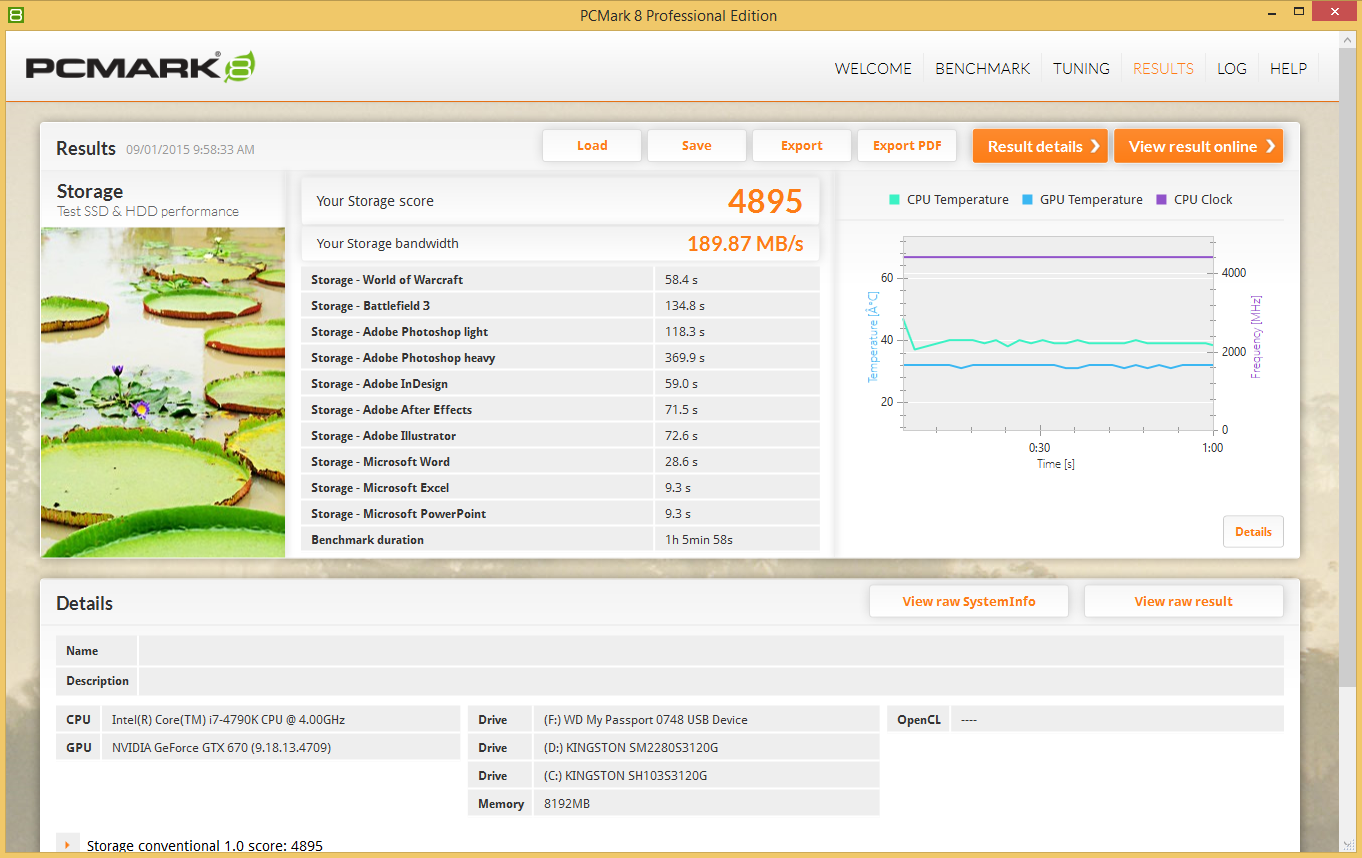The width and height of the screenshot is (1362, 858).
Task: Click the Load button
Action: [592, 146]
